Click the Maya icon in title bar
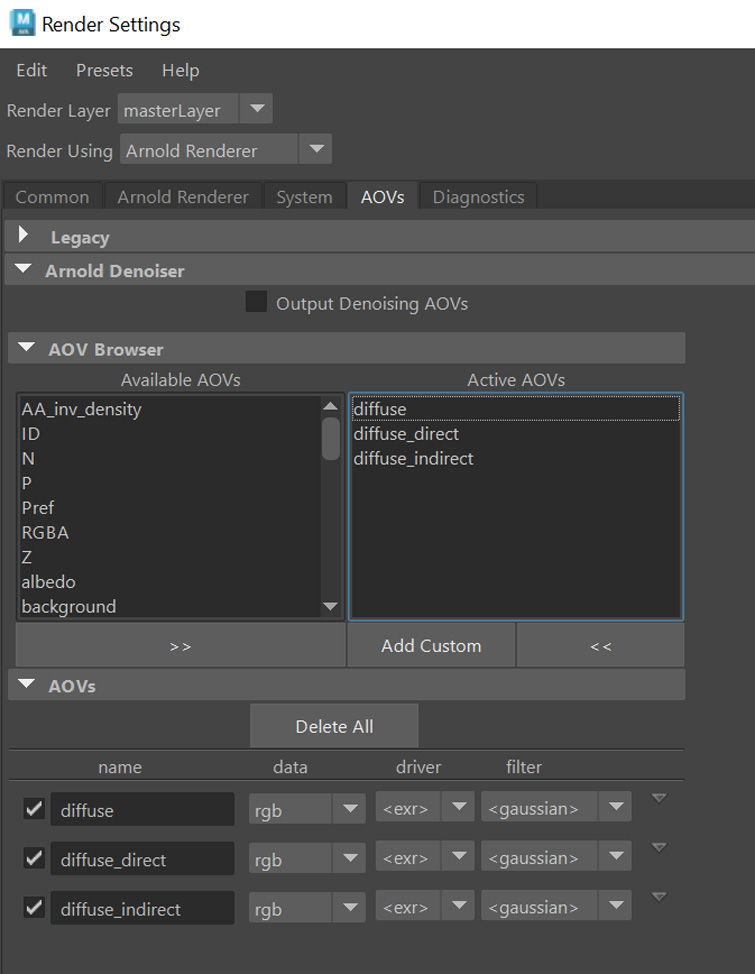 21,23
